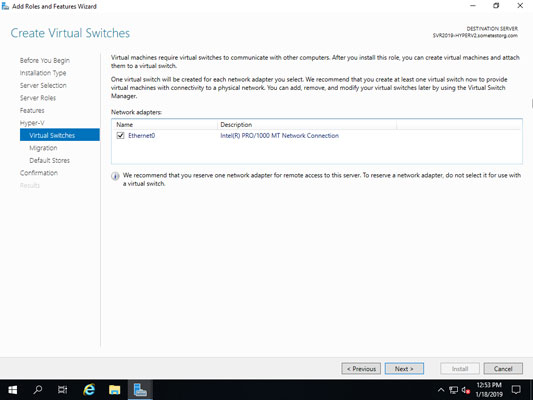This screenshot has width=533, height=400.
Task: Click the wizard icon in title bar
Action: (5, 6)
